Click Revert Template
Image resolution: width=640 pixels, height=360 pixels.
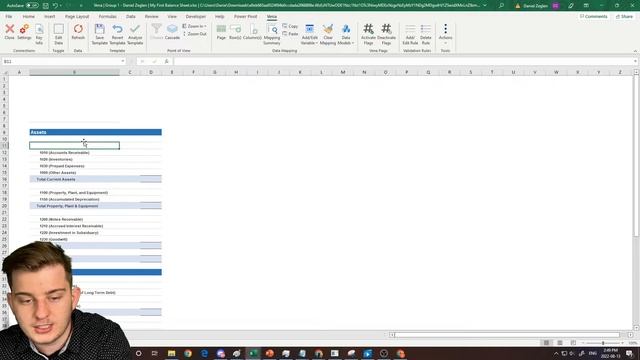(117, 34)
